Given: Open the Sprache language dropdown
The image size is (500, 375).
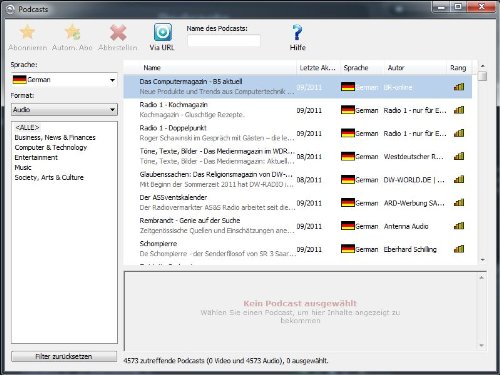Looking at the screenshot, I should click(x=64, y=80).
